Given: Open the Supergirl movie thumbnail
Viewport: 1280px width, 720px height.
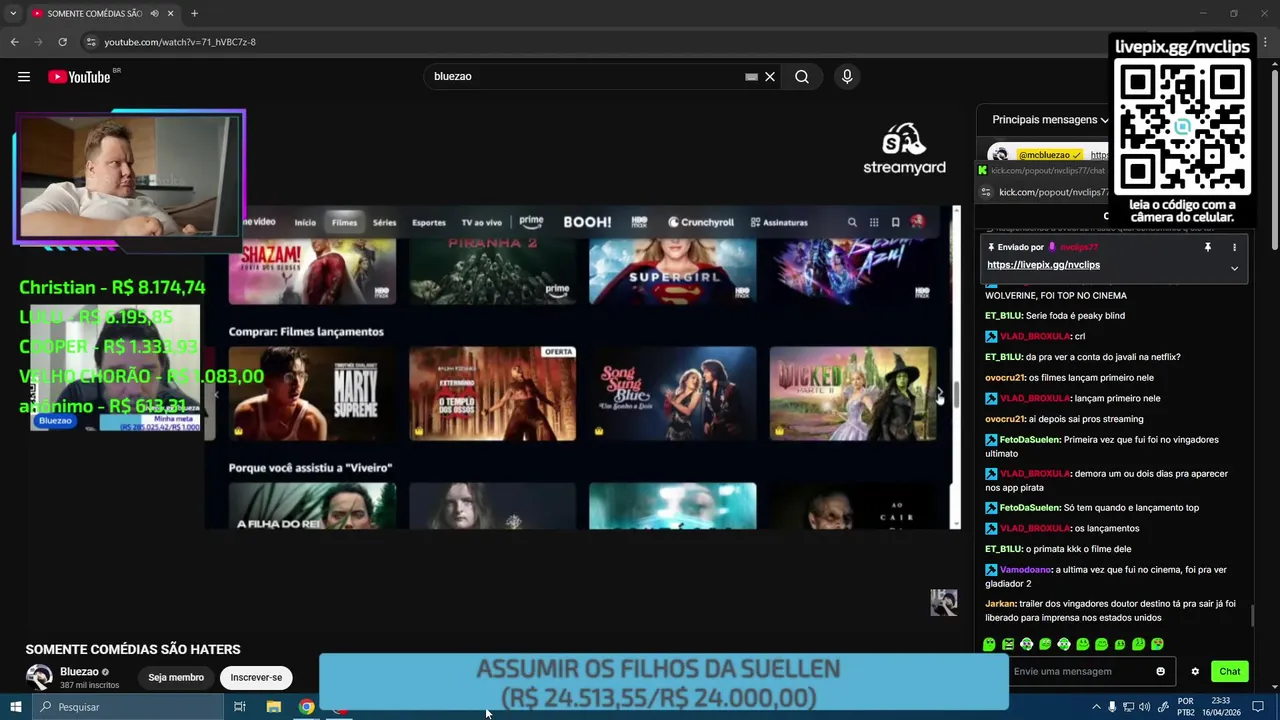Looking at the screenshot, I should [672, 271].
